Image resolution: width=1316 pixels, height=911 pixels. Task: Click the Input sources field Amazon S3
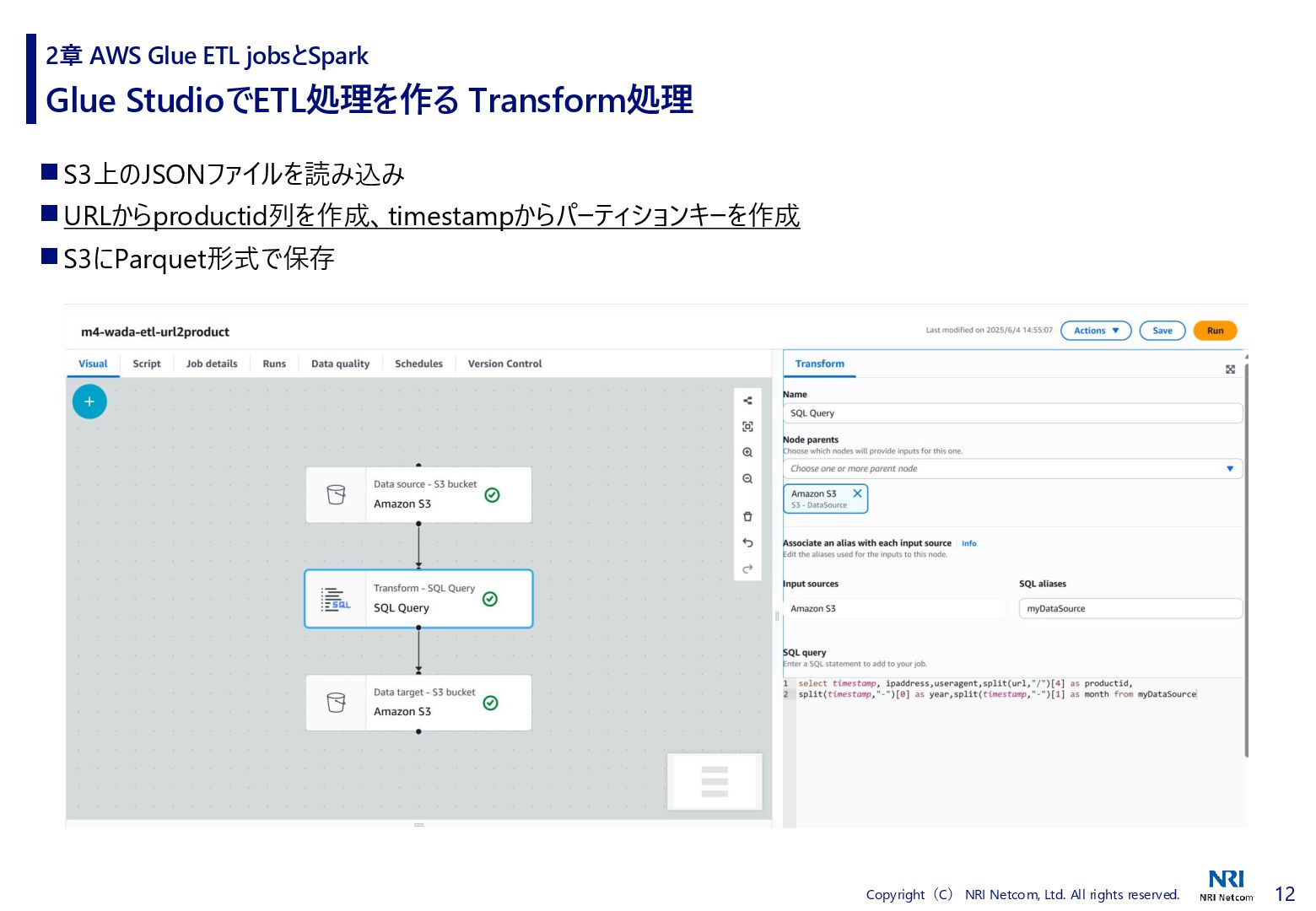(894, 608)
